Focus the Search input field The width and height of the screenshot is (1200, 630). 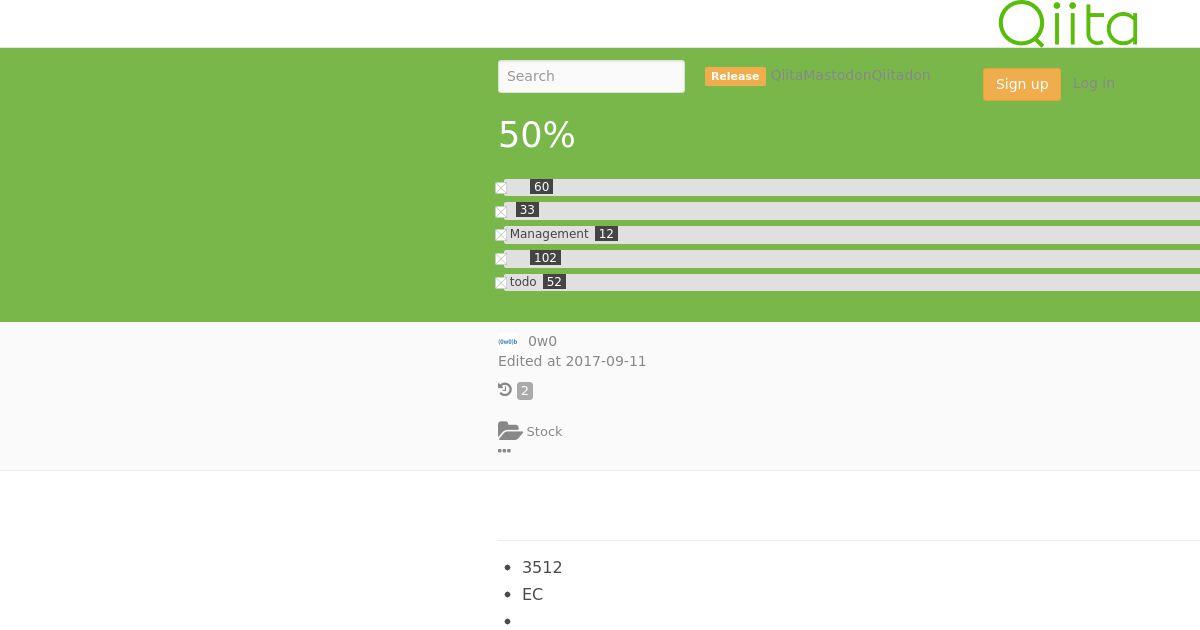[591, 76]
